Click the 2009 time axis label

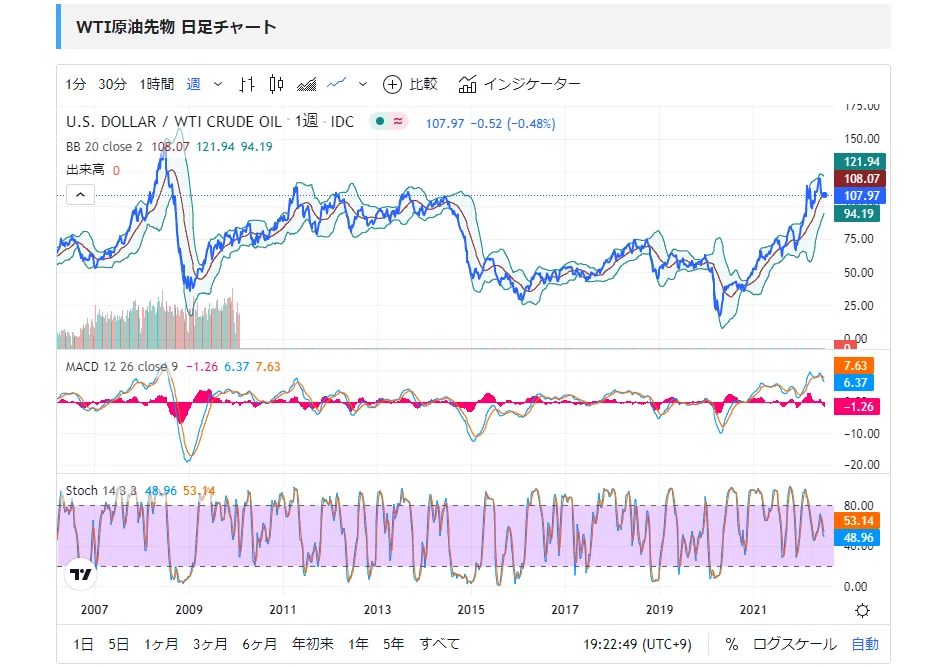[x=189, y=610]
